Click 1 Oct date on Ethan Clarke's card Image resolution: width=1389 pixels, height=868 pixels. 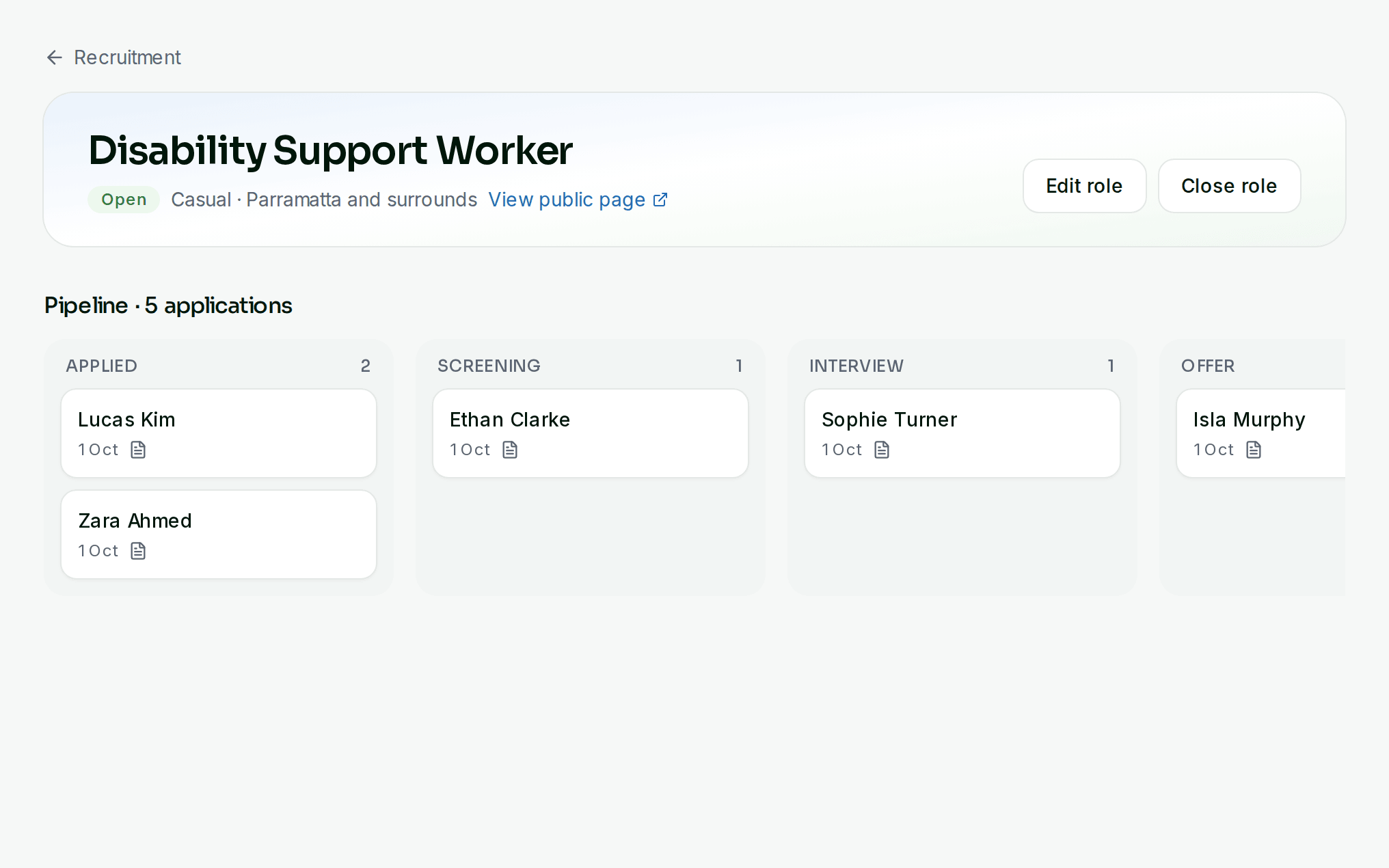(470, 450)
